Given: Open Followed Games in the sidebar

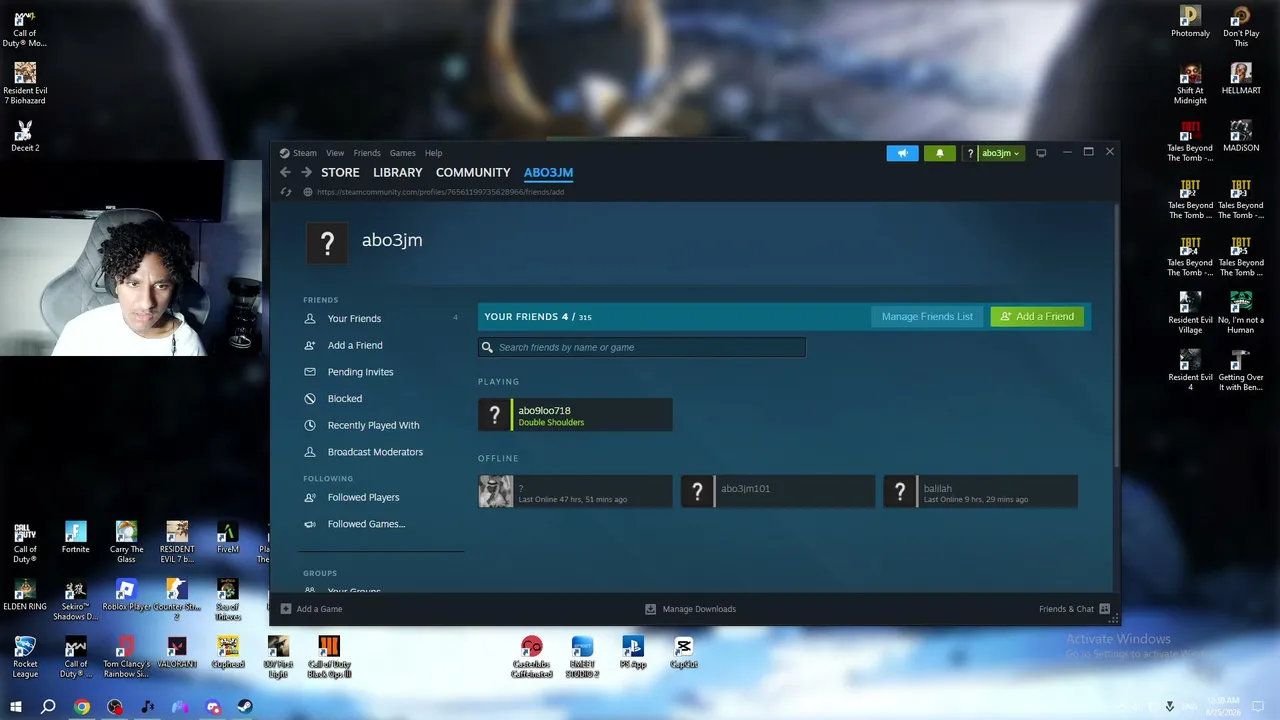Looking at the screenshot, I should pyautogui.click(x=366, y=524).
